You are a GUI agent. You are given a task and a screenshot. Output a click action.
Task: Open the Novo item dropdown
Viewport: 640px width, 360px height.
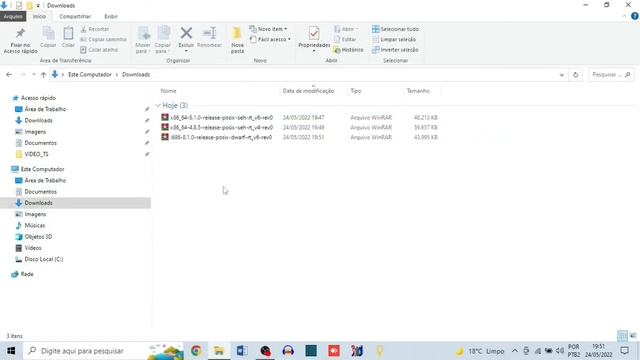point(268,29)
